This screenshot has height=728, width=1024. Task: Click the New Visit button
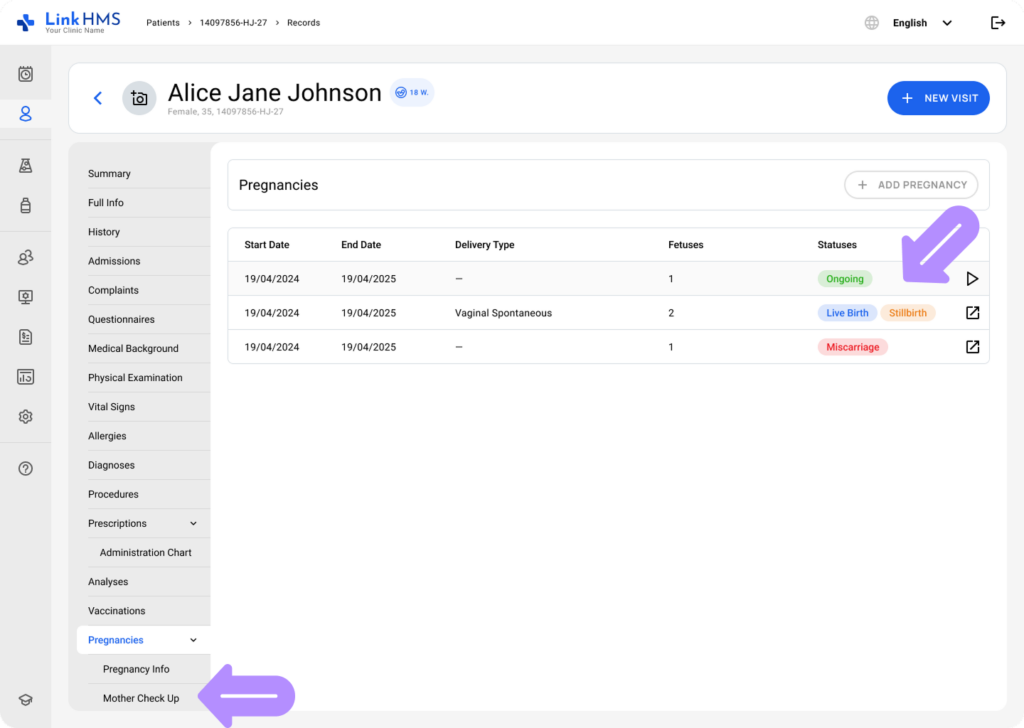click(x=938, y=98)
